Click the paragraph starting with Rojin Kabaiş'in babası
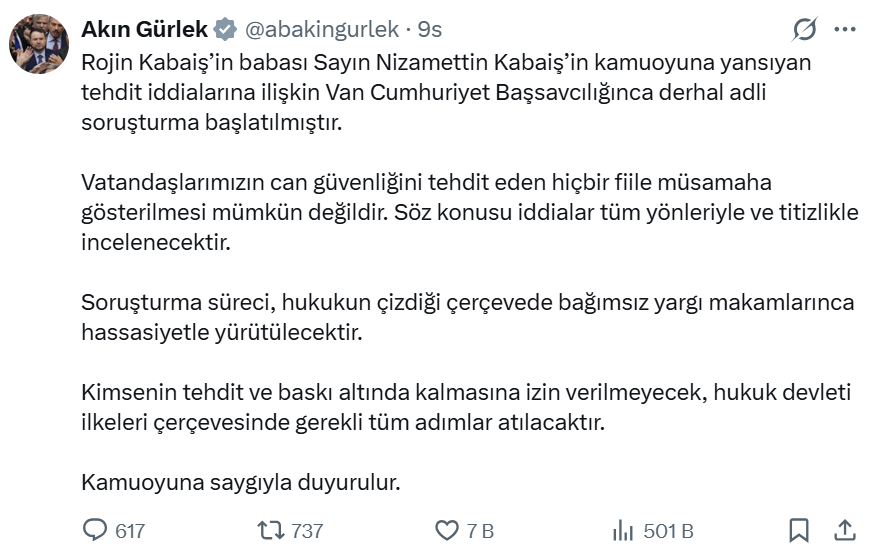 pos(440,92)
